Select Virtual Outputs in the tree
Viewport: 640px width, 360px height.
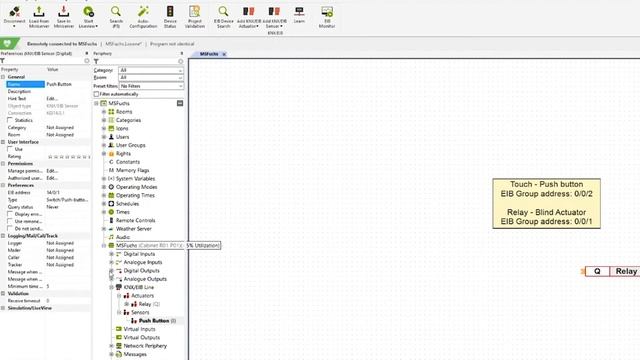click(x=141, y=338)
